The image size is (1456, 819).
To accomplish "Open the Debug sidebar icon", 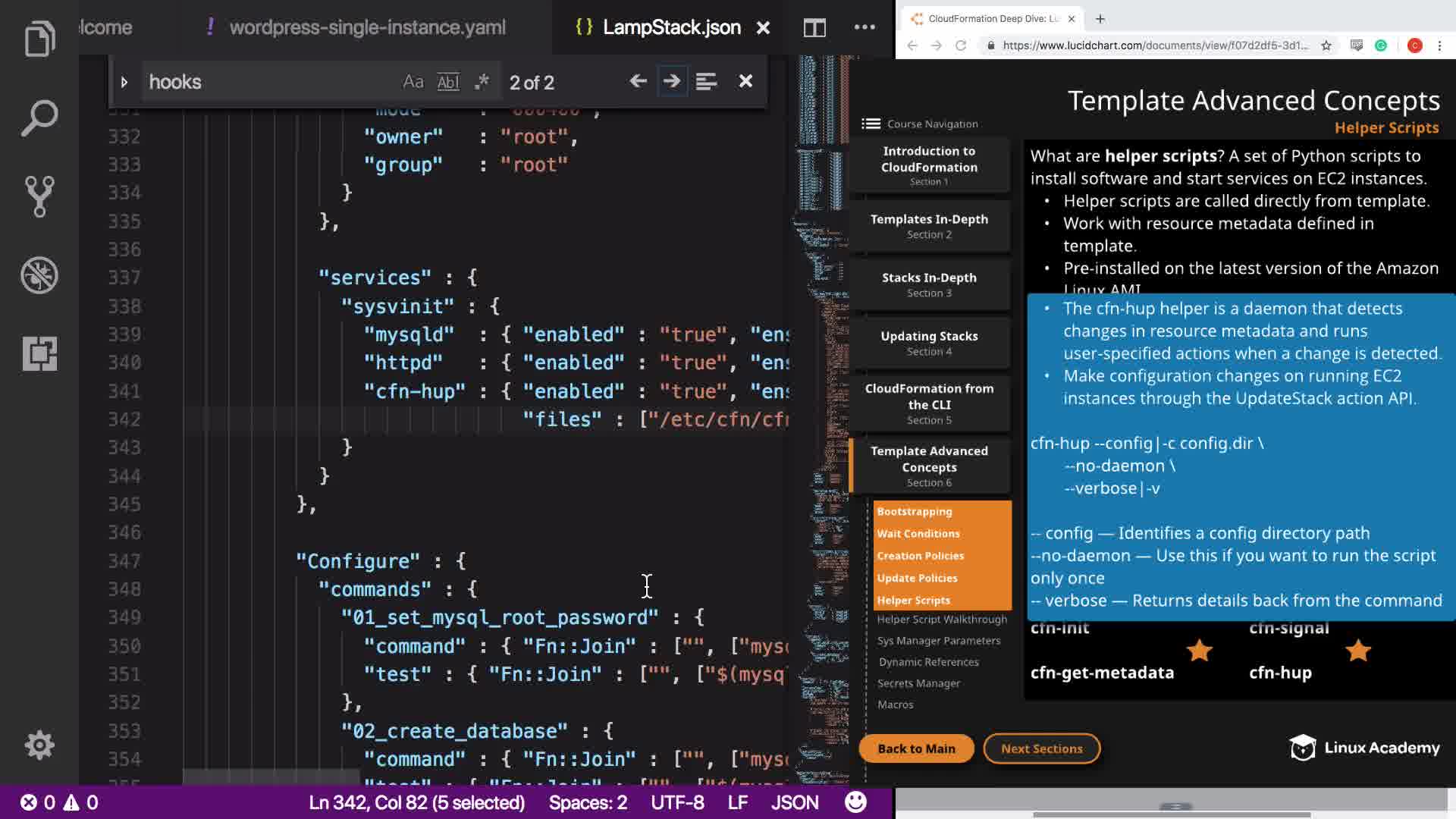I will point(39,275).
